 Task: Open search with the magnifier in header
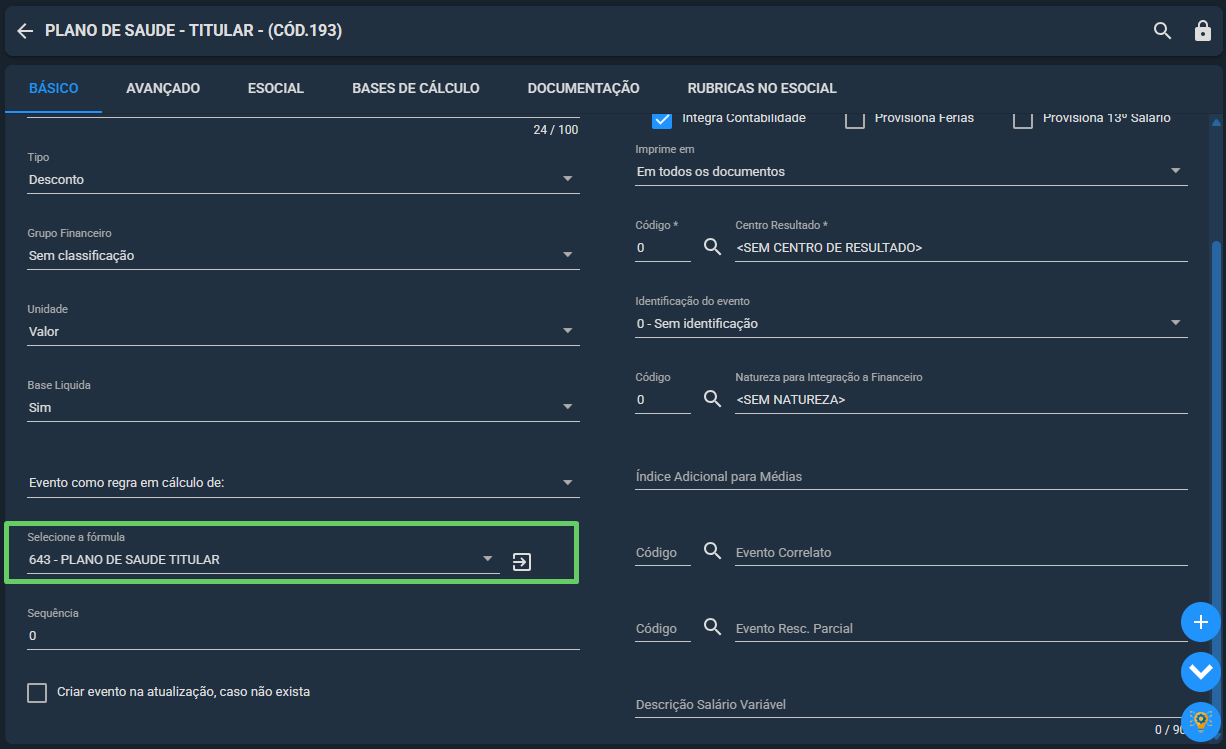(1162, 31)
